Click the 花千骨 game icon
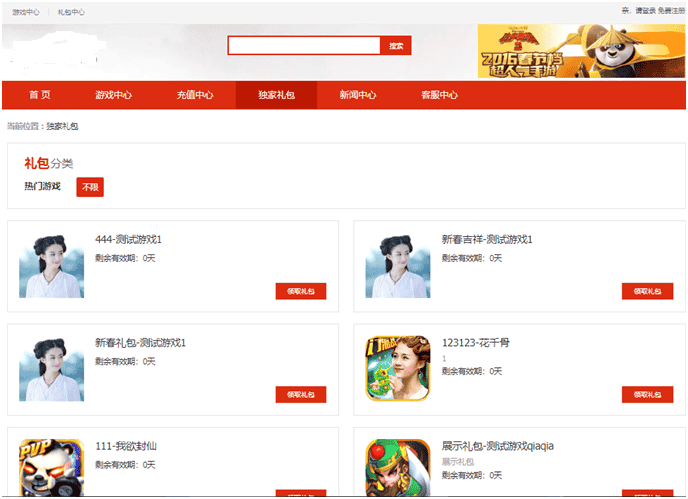Screen dimensions: 688x499 [x=398, y=369]
